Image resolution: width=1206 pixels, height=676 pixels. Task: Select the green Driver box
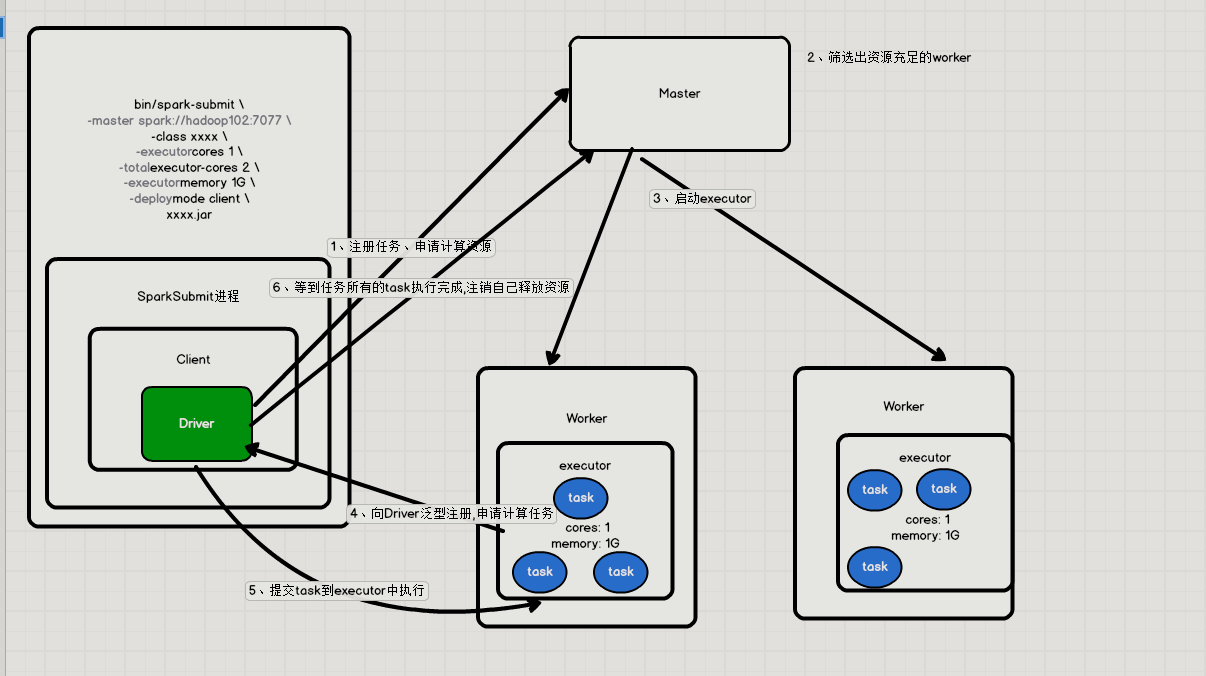(197, 424)
